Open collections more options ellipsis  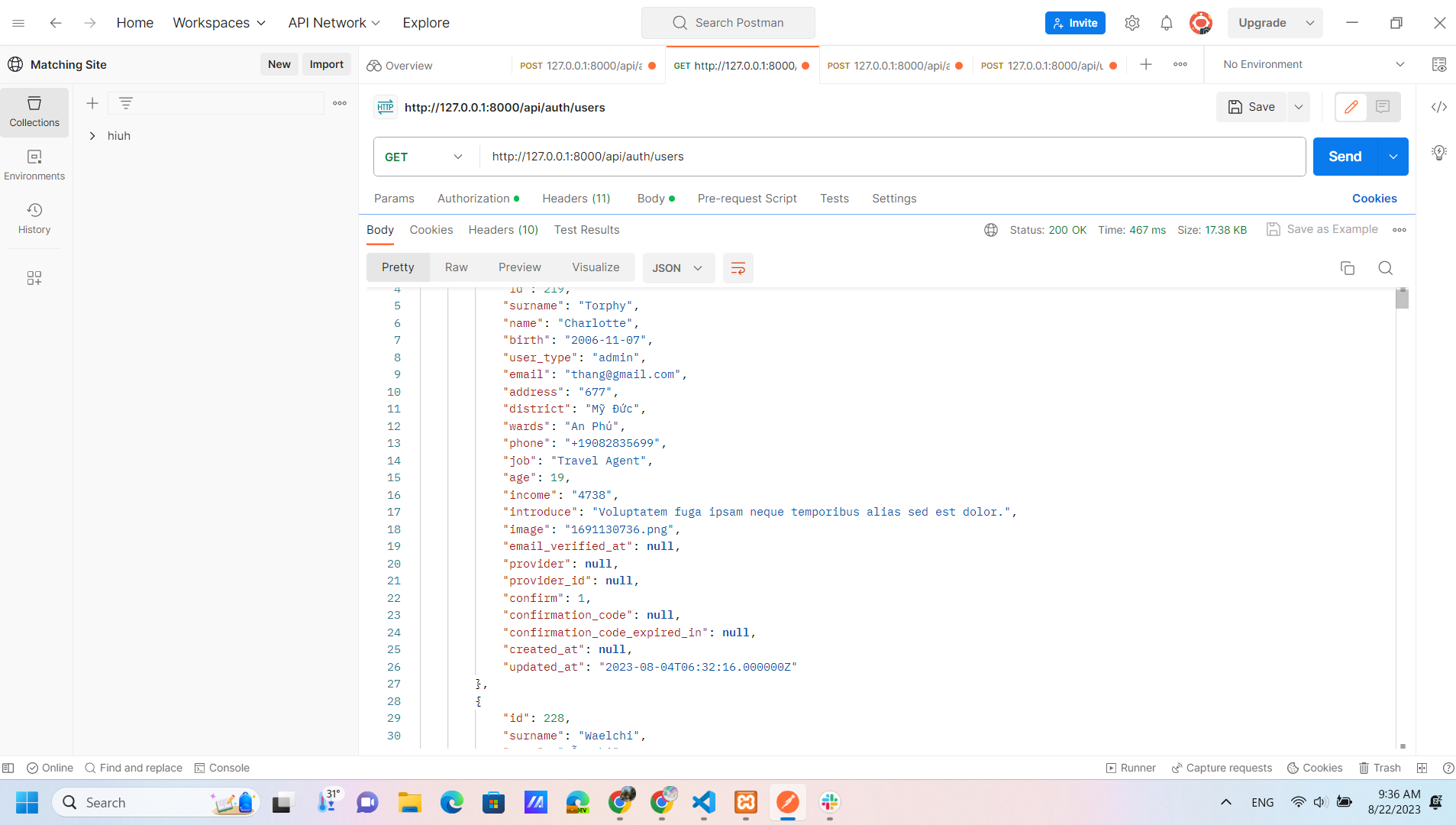click(x=340, y=103)
